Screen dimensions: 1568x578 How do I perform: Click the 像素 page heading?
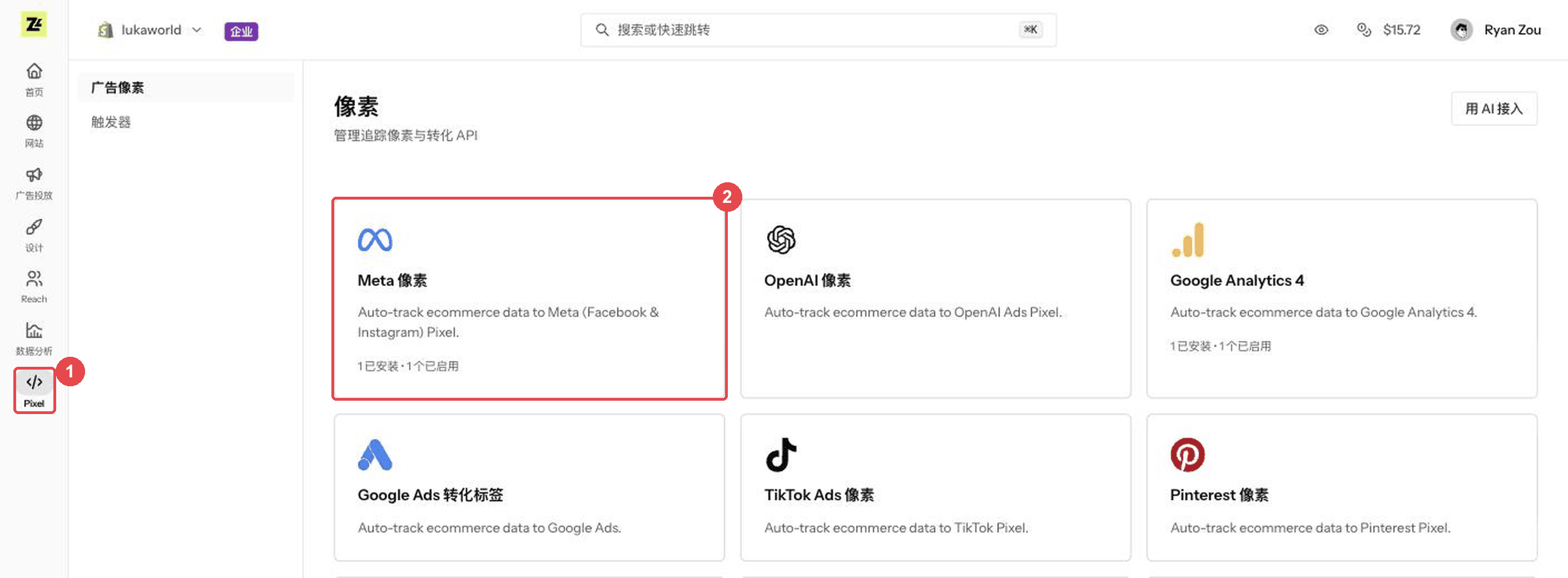356,107
